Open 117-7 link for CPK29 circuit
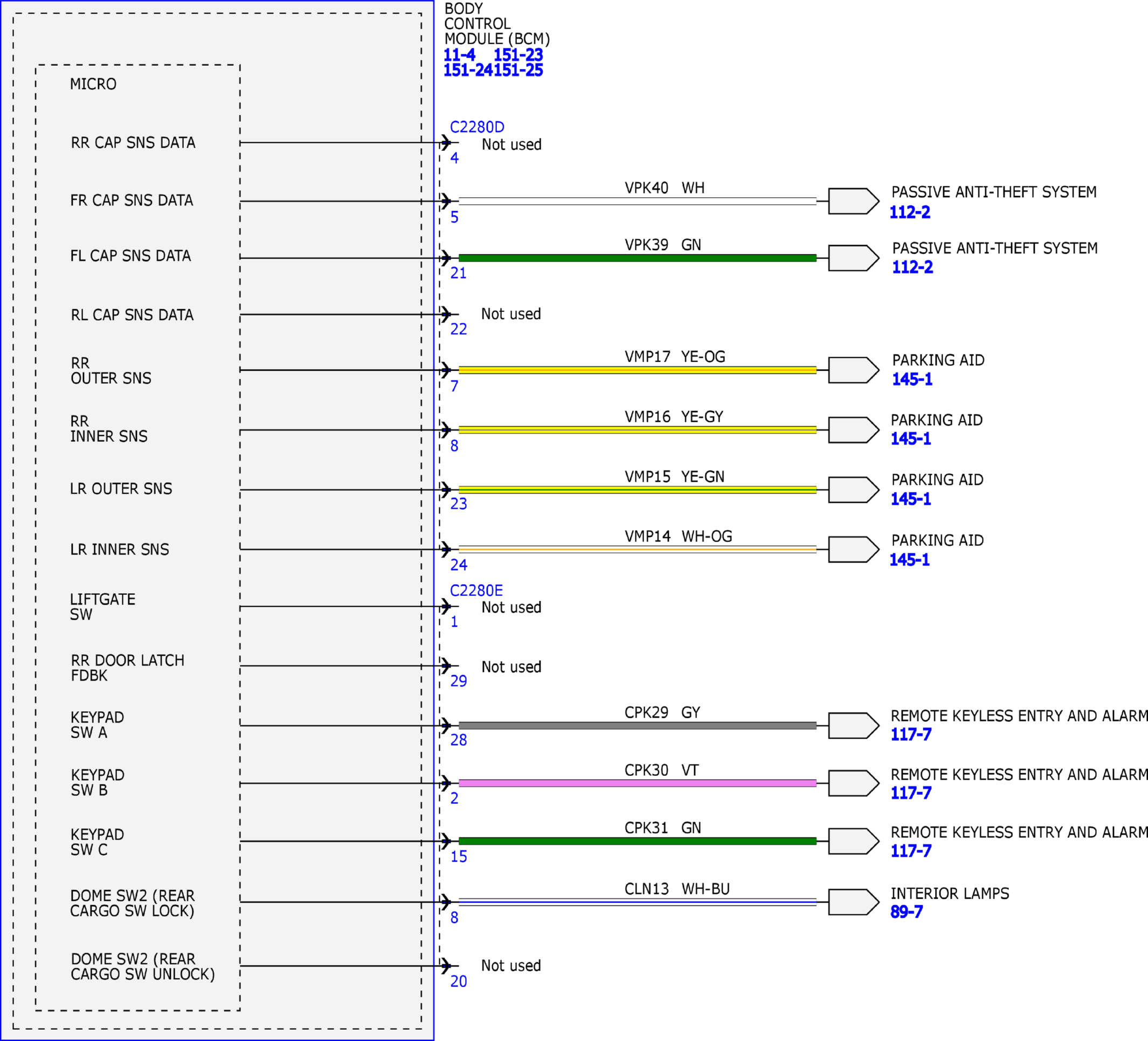 pyautogui.click(x=911, y=734)
